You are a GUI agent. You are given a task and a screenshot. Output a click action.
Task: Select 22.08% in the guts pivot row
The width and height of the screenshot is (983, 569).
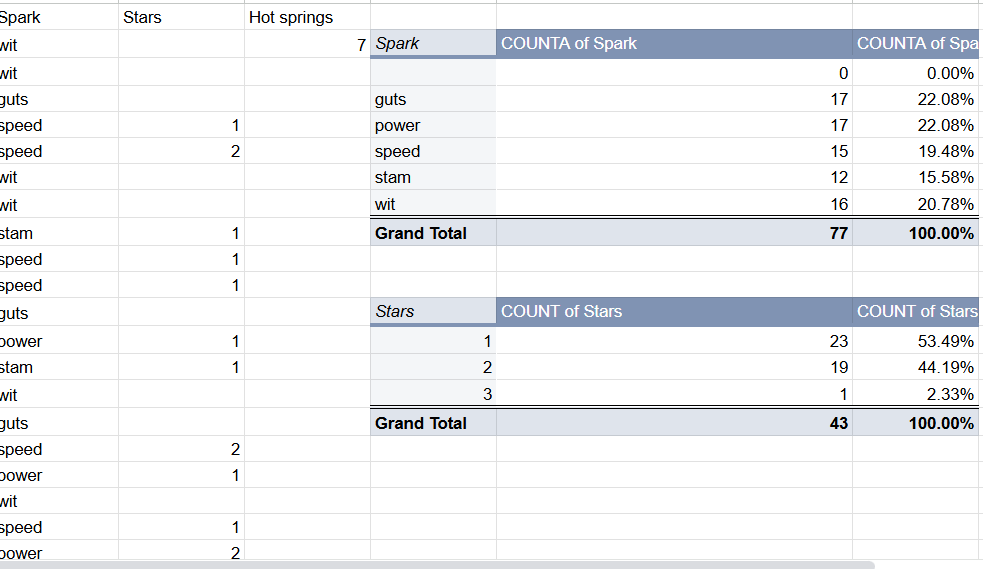click(x=915, y=99)
